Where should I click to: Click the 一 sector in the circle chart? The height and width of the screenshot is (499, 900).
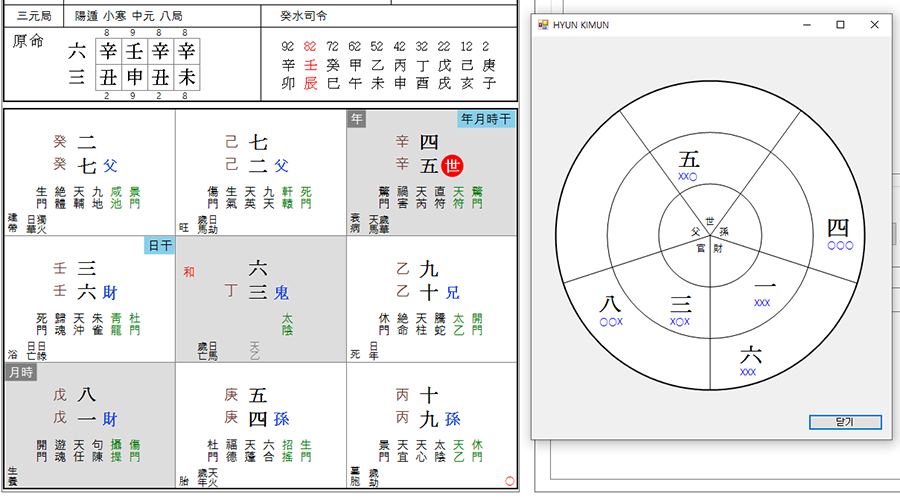(x=765, y=286)
